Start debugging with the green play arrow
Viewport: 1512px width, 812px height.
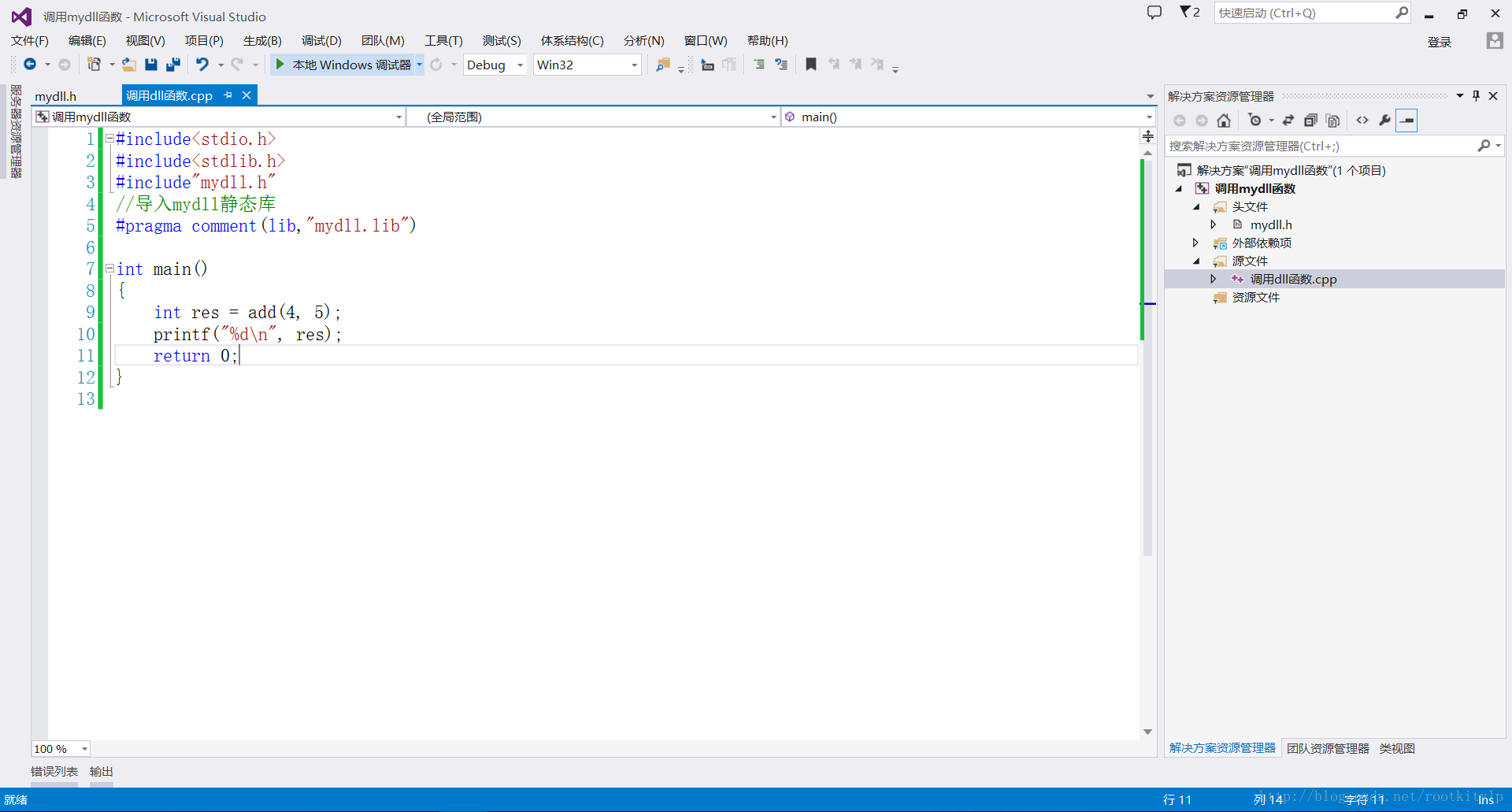click(x=280, y=65)
